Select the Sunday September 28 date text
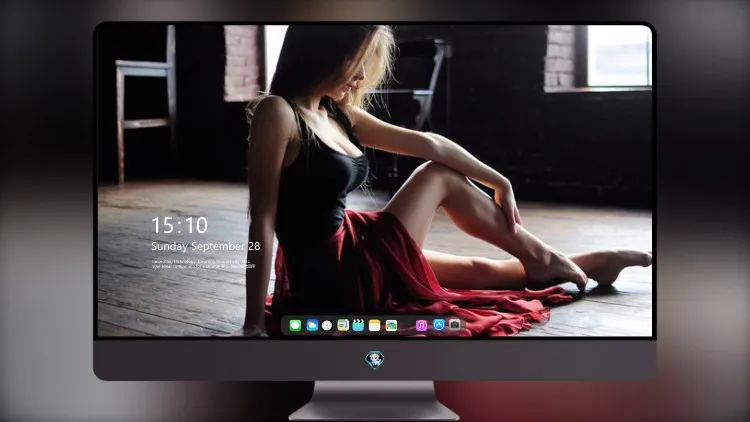Viewport: 750px width, 422px height. (206, 246)
